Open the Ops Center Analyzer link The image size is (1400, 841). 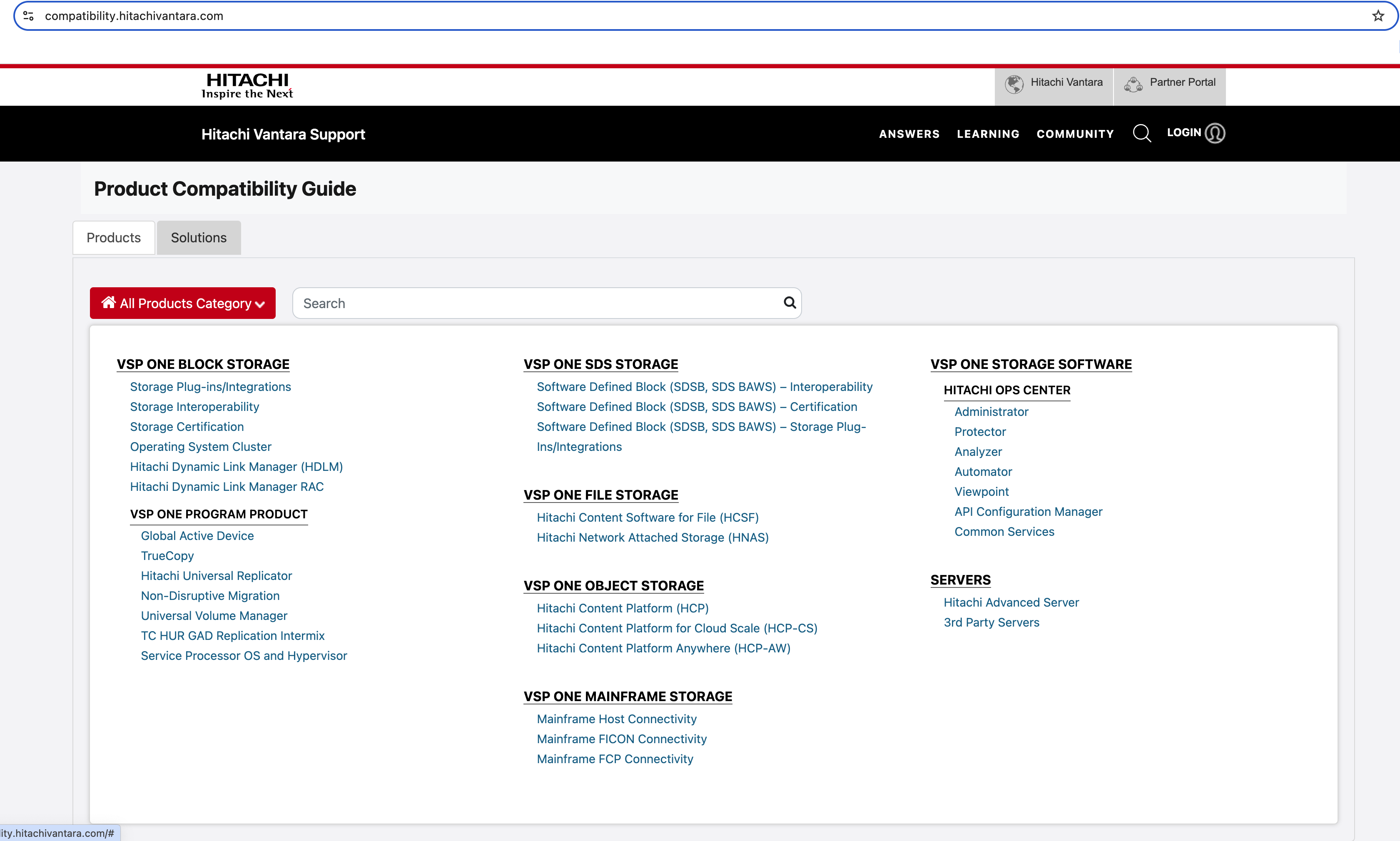pos(978,452)
